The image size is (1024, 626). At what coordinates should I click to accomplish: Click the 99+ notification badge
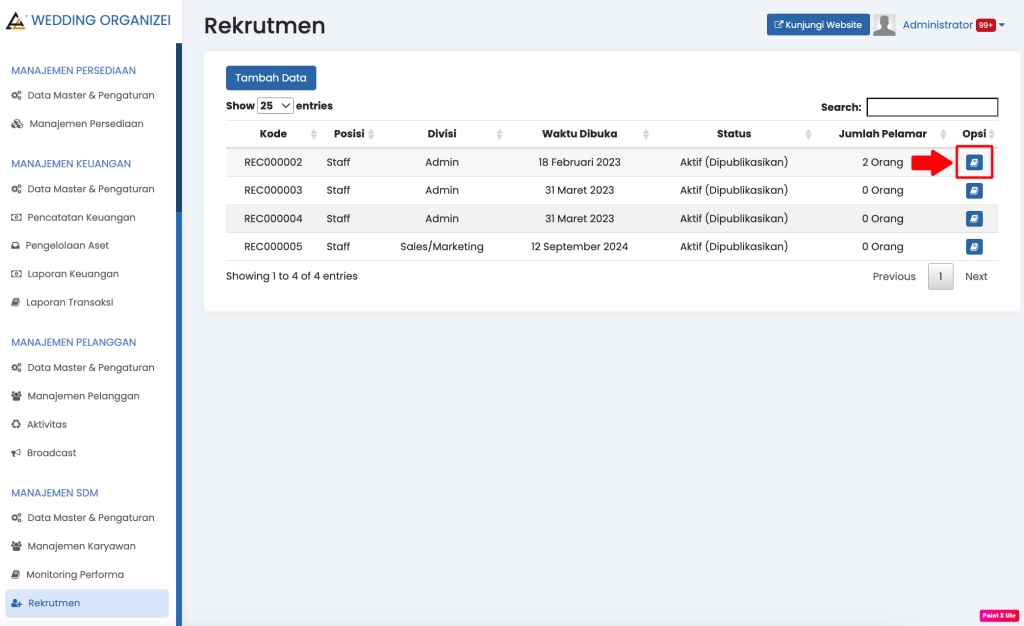[x=985, y=25]
